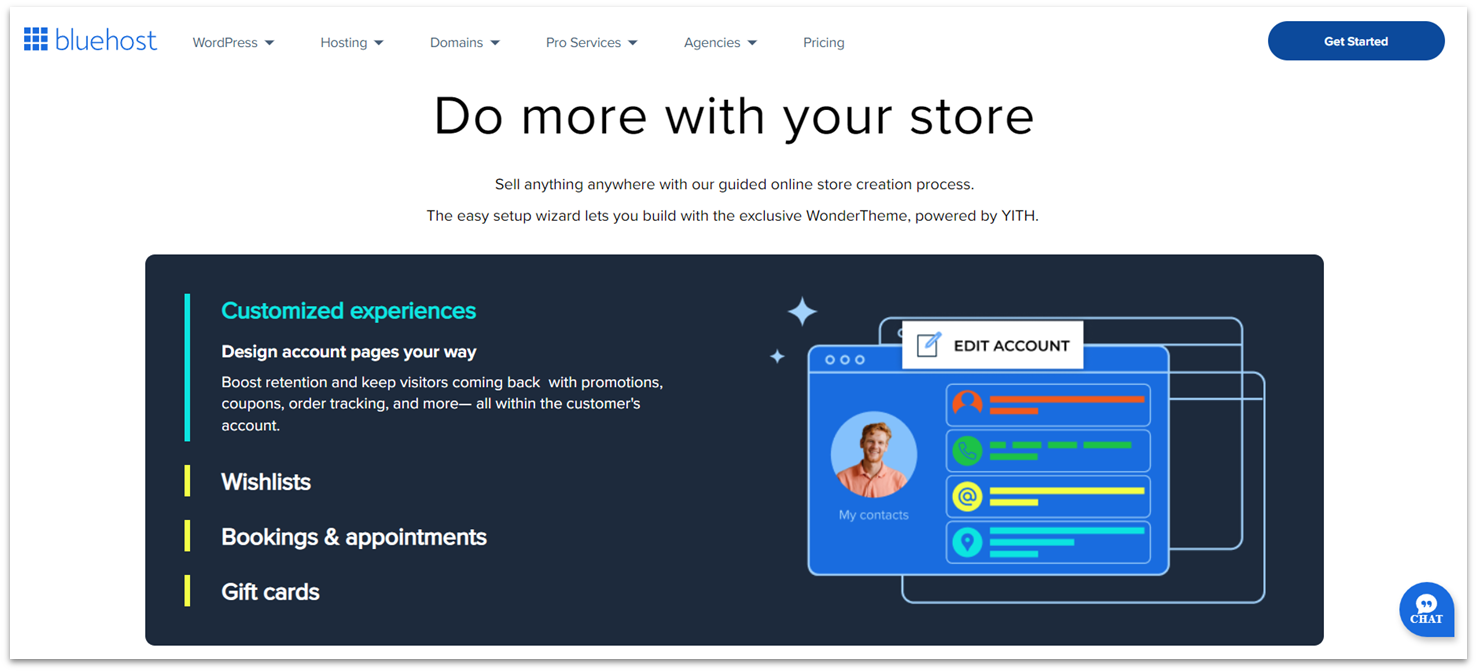The height and width of the screenshot is (672, 1477).
Task: Open the Chat support widget
Action: (1426, 609)
